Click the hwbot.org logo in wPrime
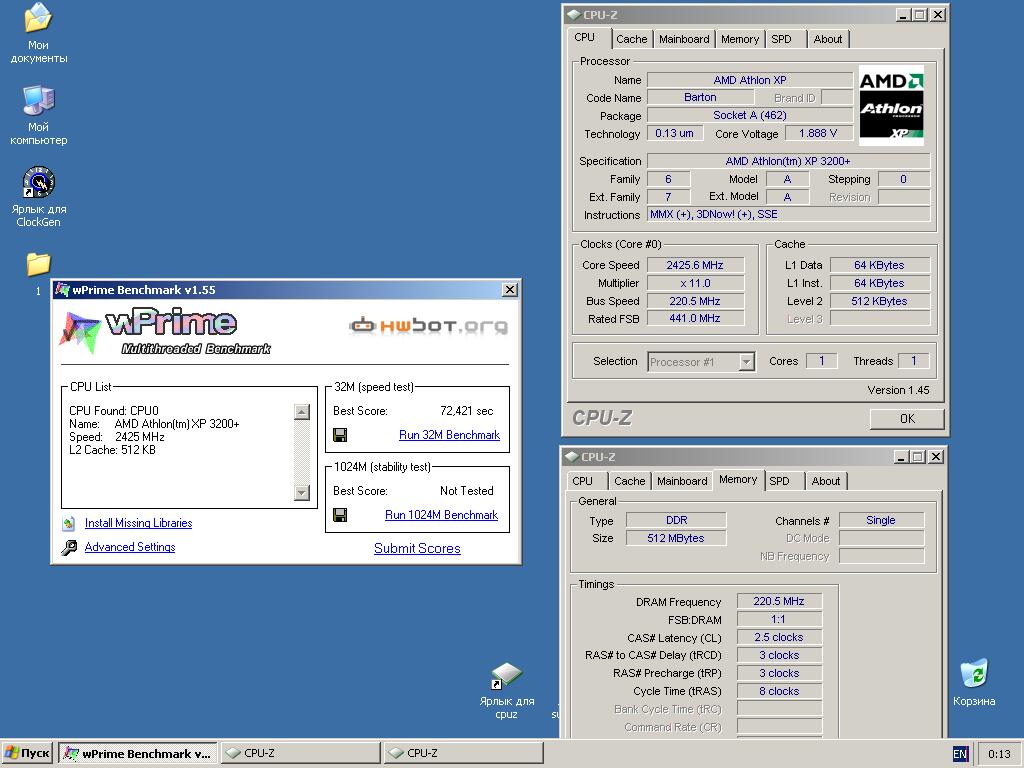The width and height of the screenshot is (1024, 768). 428,325
